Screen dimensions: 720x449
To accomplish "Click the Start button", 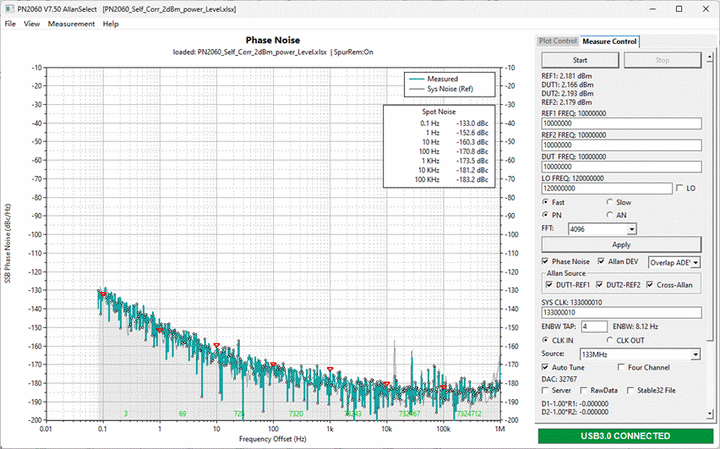I will click(x=580, y=60).
